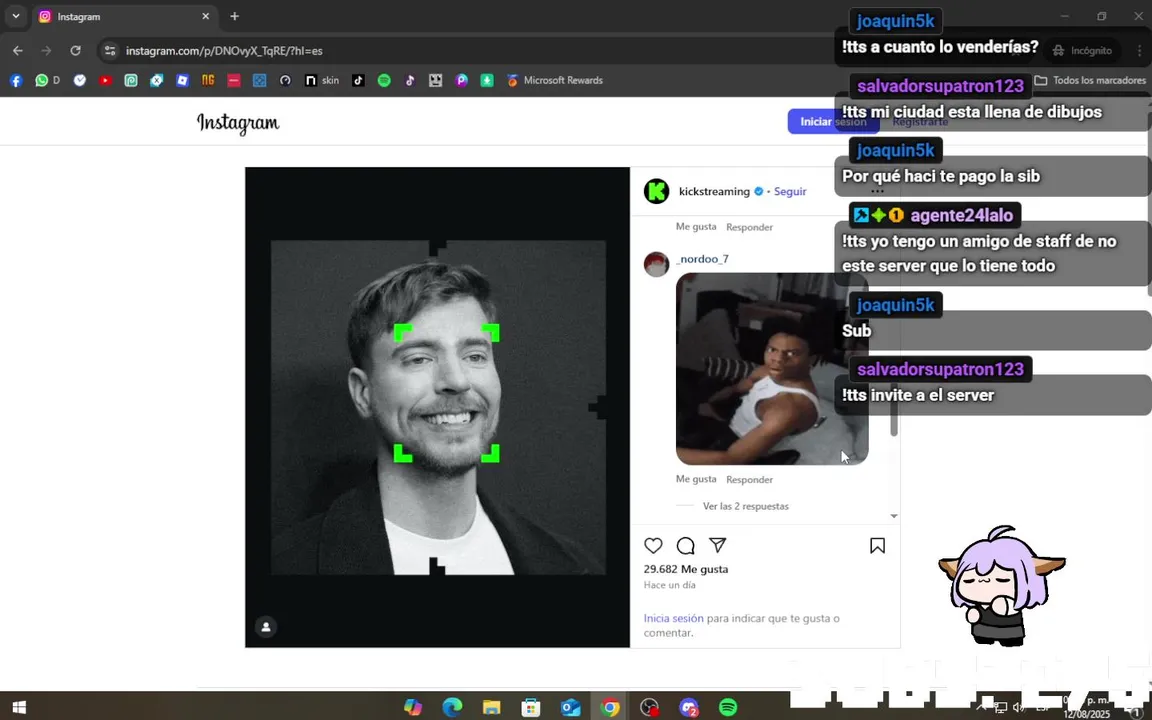Focus the address bar URL
The width and height of the screenshot is (1152, 720).
(x=224, y=51)
